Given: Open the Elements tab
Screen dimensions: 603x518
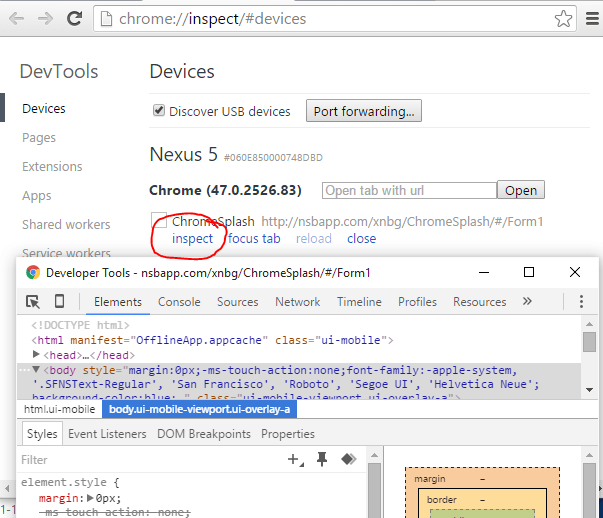Looking at the screenshot, I should coord(118,302).
